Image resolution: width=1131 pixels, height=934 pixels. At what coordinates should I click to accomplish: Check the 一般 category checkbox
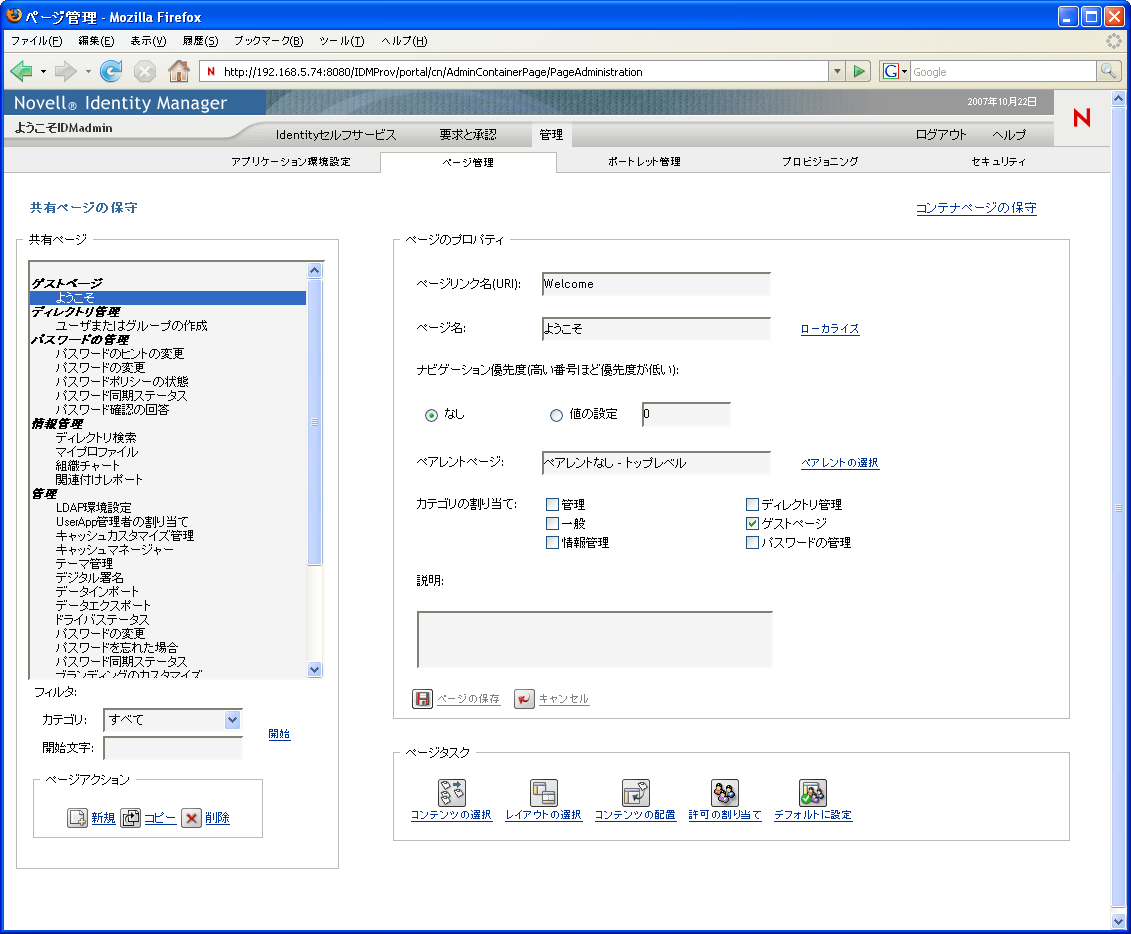553,524
